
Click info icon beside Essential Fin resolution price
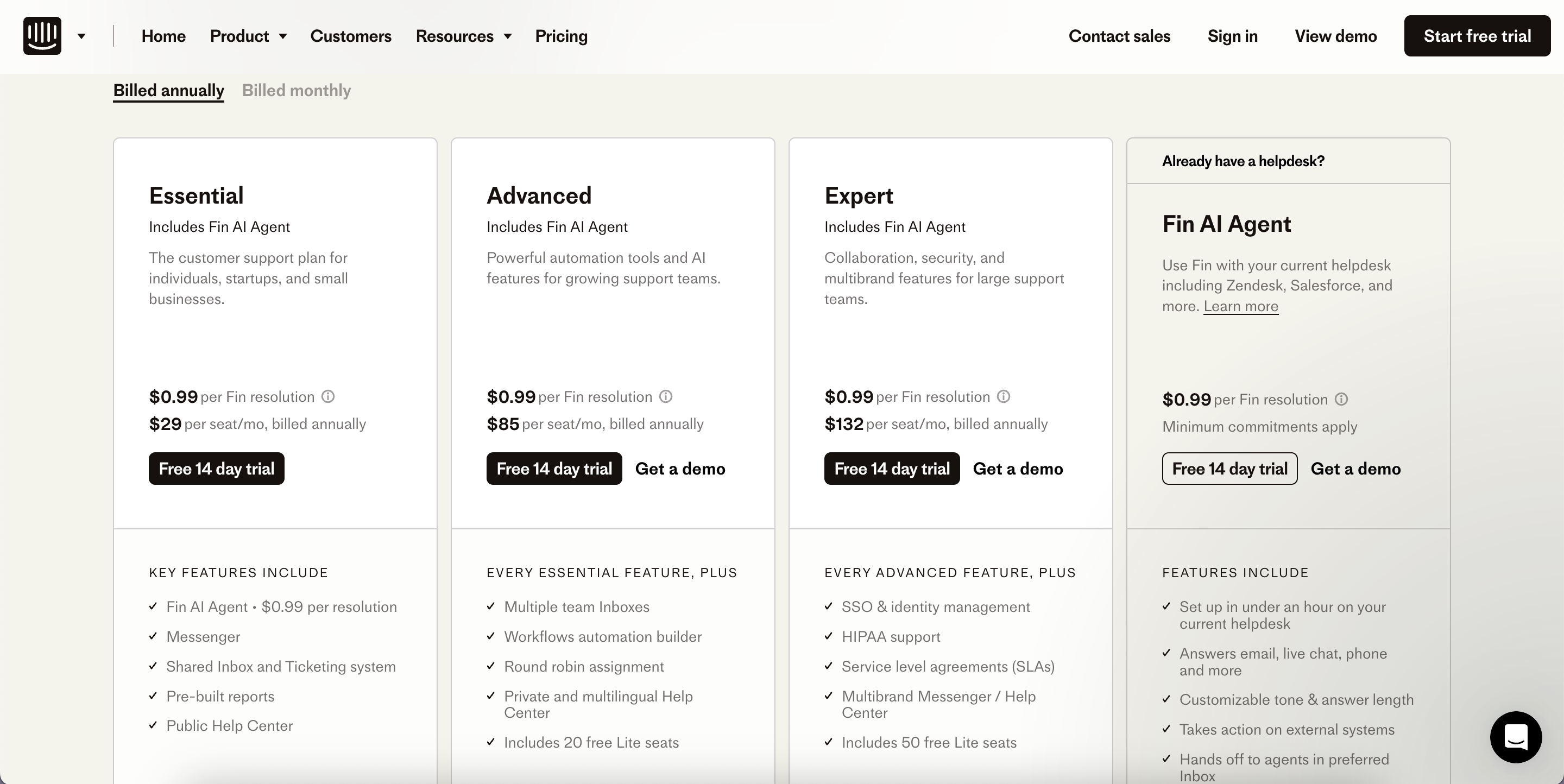(328, 397)
